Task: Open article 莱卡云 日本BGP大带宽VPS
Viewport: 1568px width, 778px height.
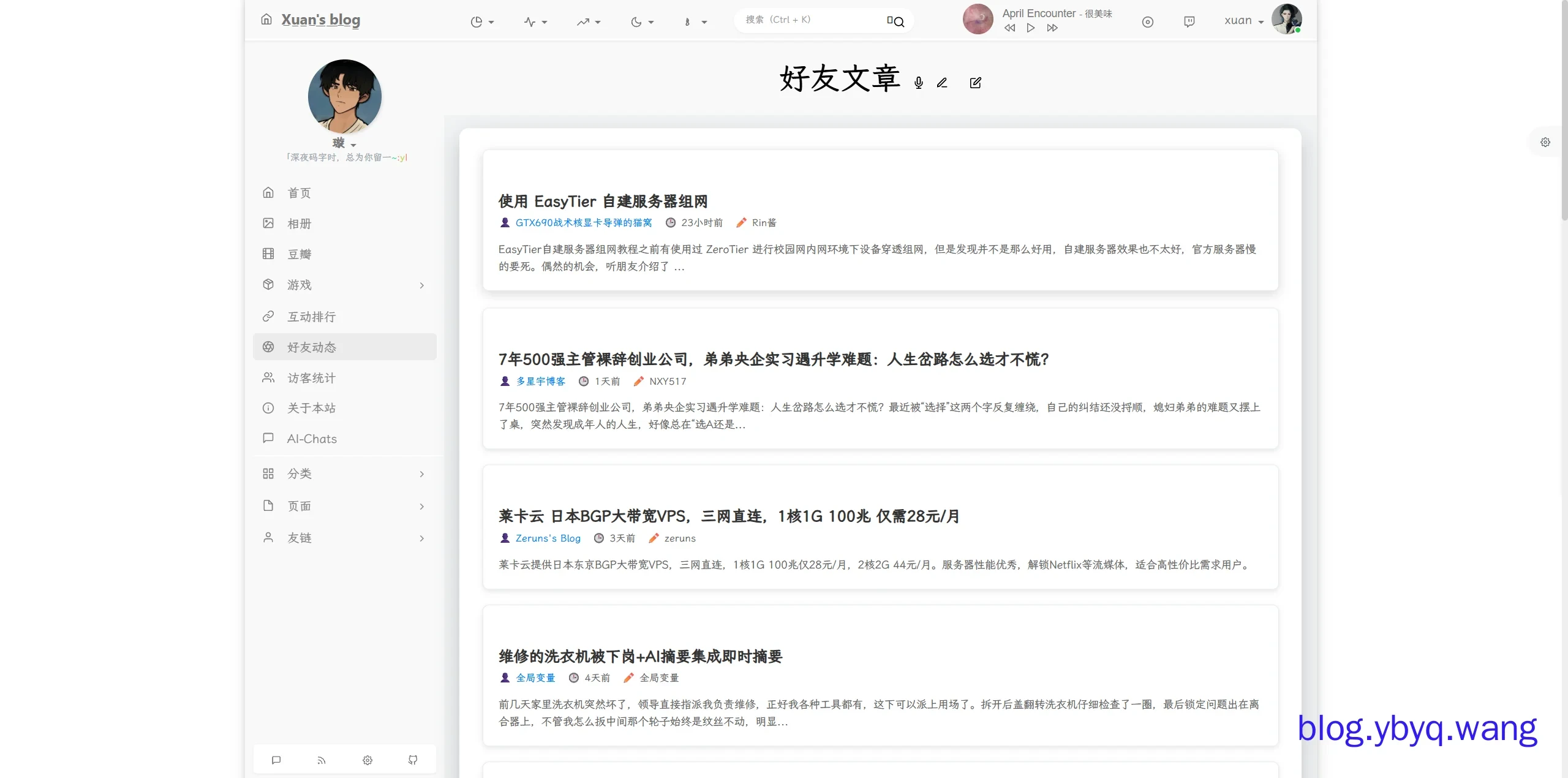Action: (729, 516)
